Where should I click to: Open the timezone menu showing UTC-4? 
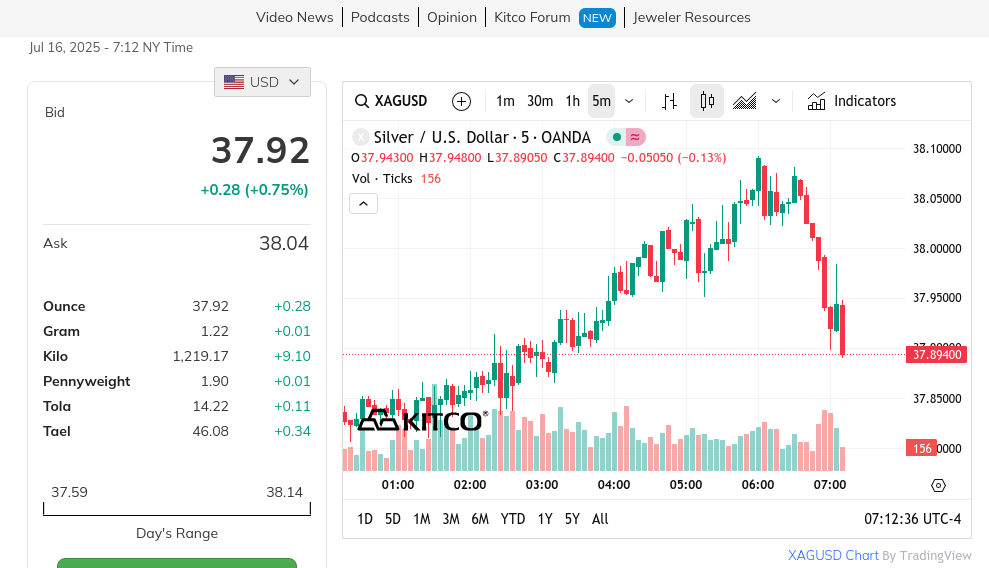(913, 519)
